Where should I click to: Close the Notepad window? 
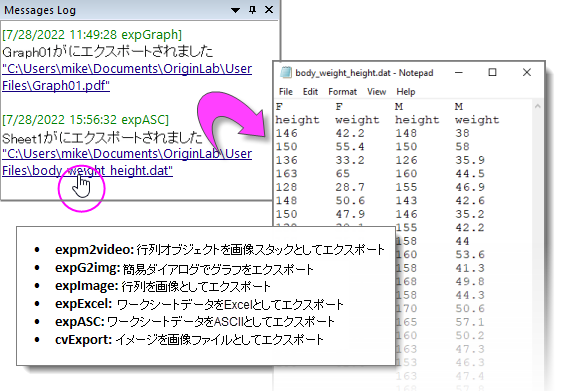(x=527, y=72)
